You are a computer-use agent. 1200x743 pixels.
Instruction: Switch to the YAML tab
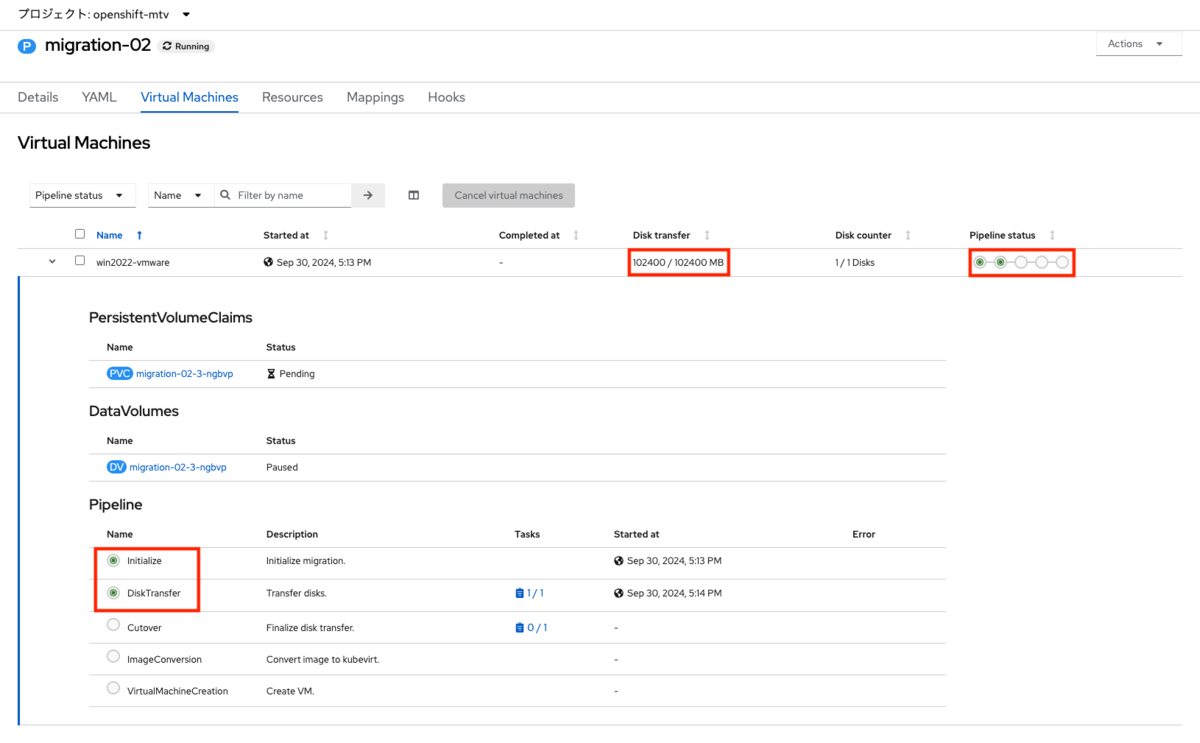pyautogui.click(x=99, y=97)
